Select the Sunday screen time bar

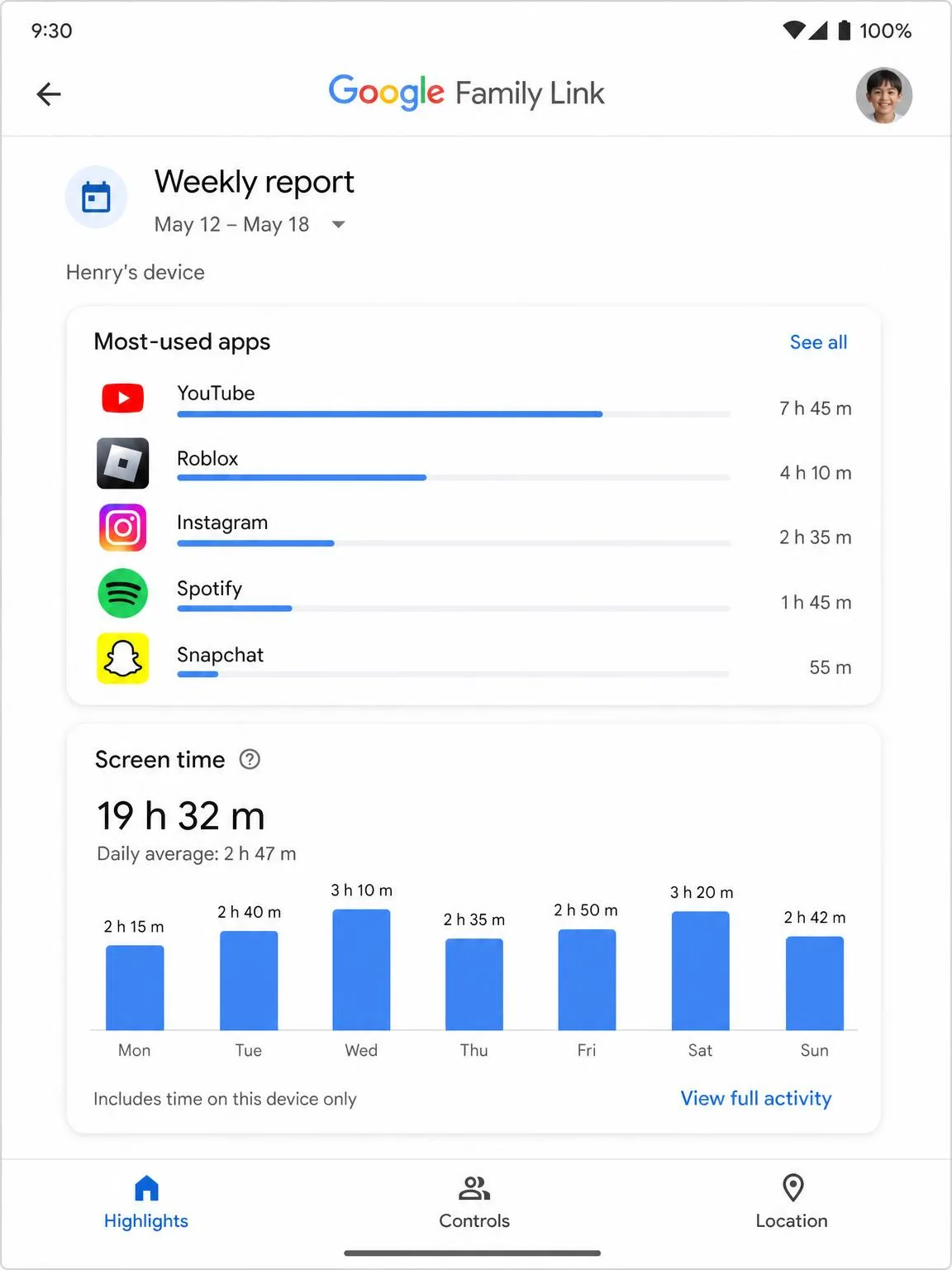pyautogui.click(x=815, y=983)
